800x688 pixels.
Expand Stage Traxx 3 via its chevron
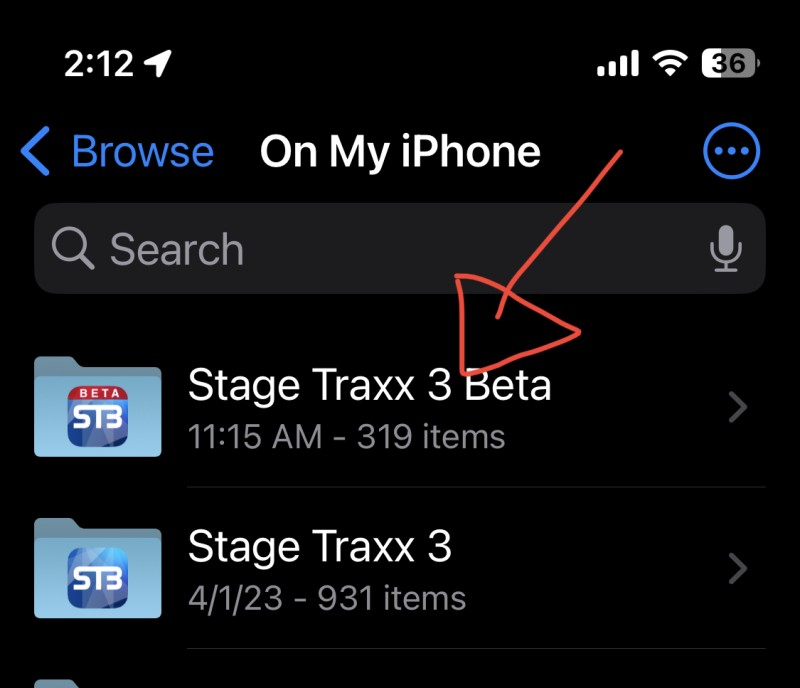point(738,568)
